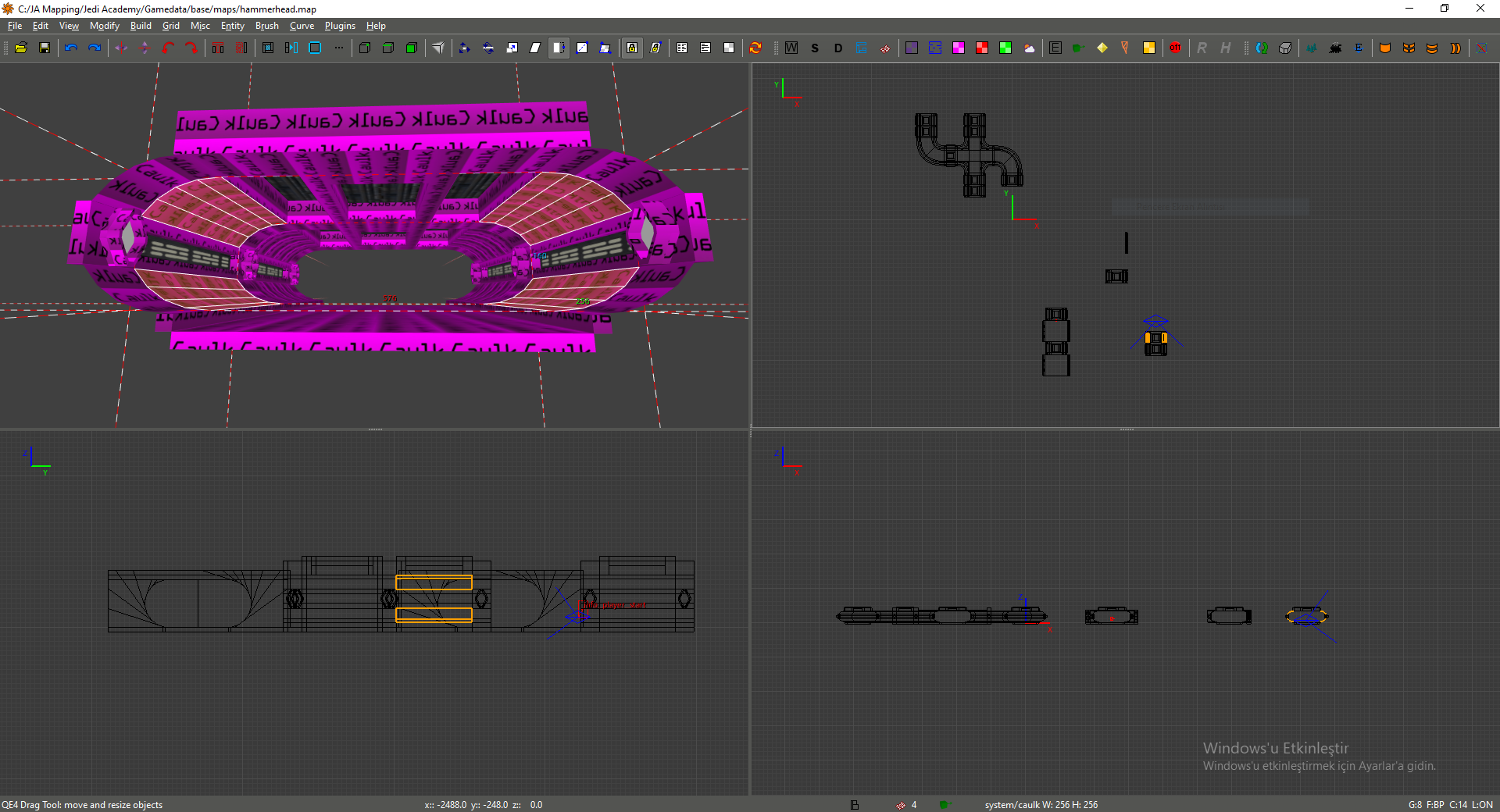Open the Plugins menu
This screenshot has height=812, width=1500.
(340, 26)
